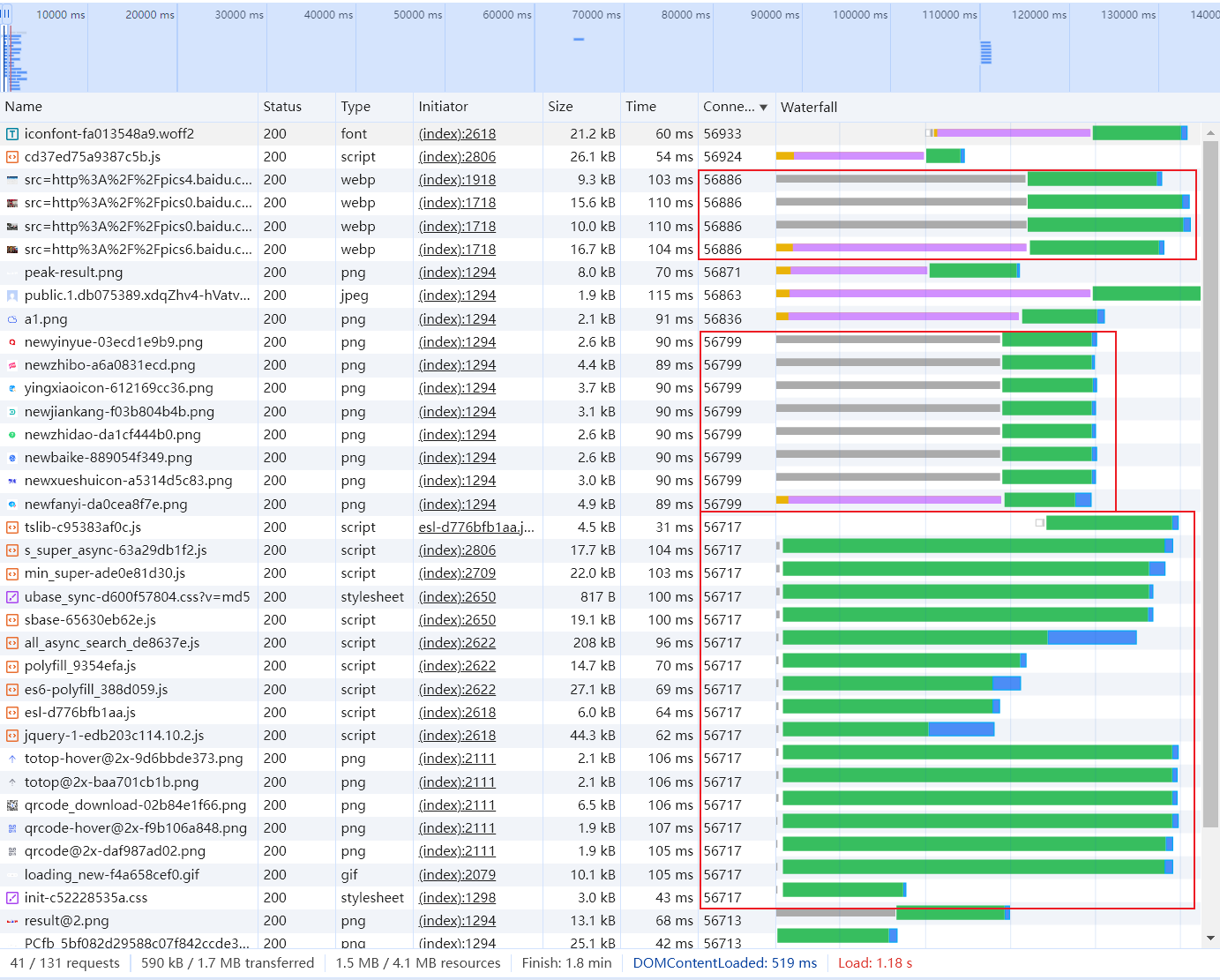This screenshot has width=1220, height=980.
Task: Click the image thumbnail icon of newzhidao-da1cf444b0.png
Action: 12,435
